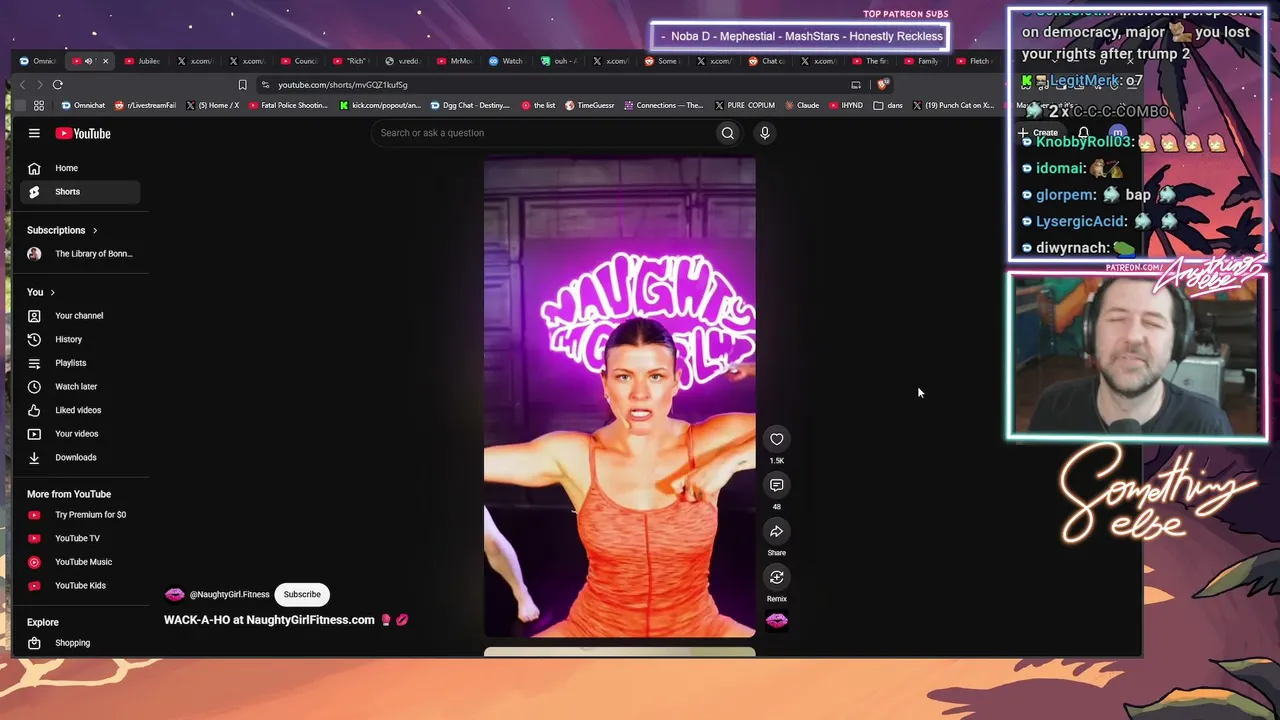Open the Connections — The... bookmark
1280x720 pixels.
pos(664,105)
